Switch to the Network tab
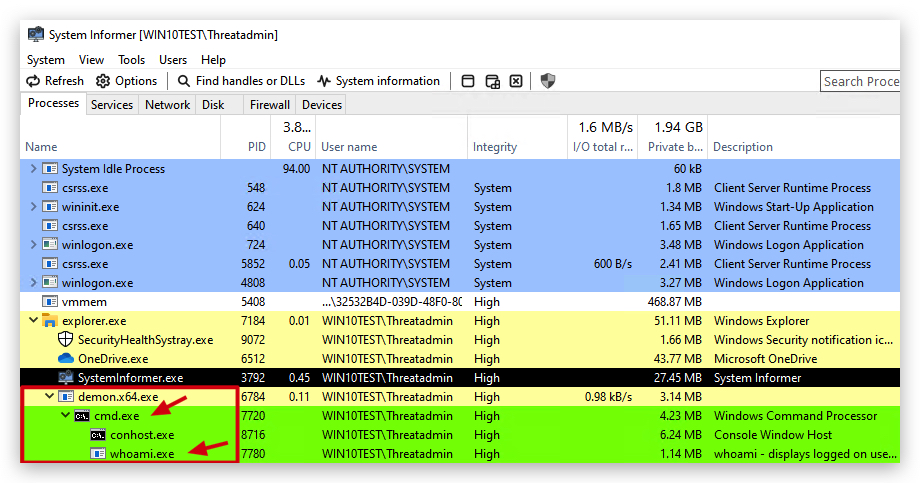Viewport: 920px width, 483px height. tap(167, 104)
